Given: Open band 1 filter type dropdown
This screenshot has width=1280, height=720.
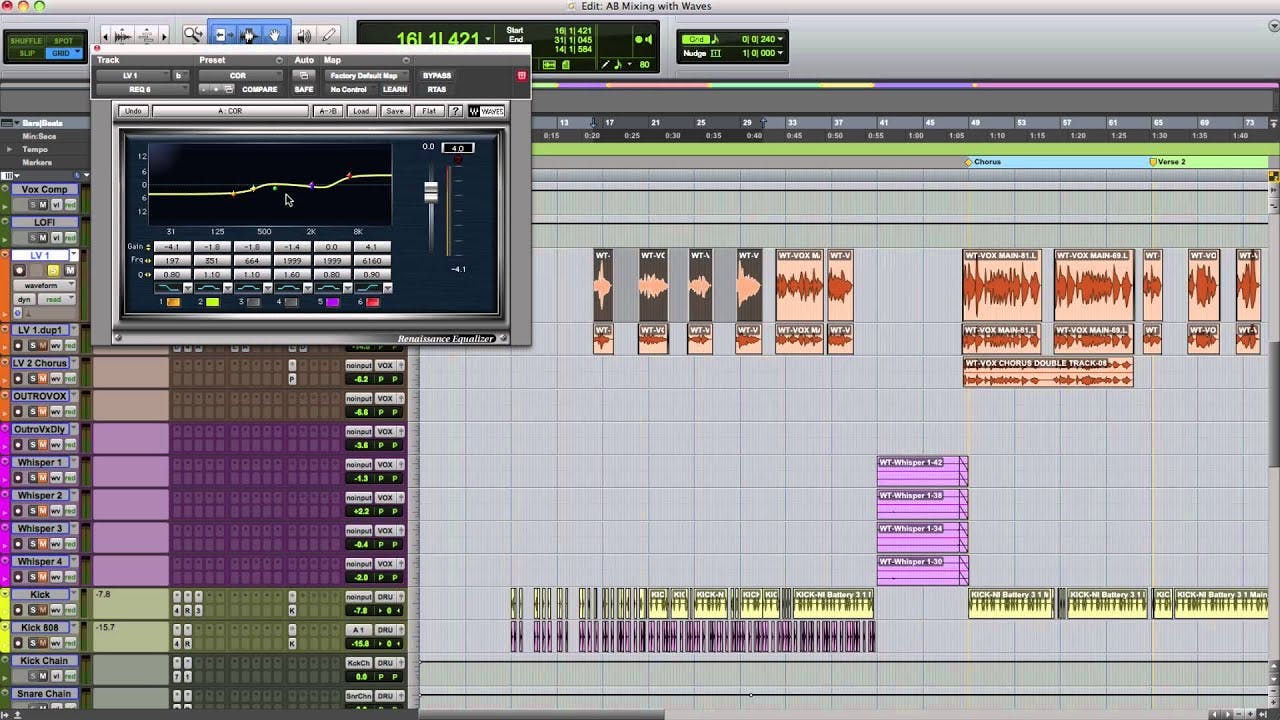Looking at the screenshot, I should (x=188, y=288).
